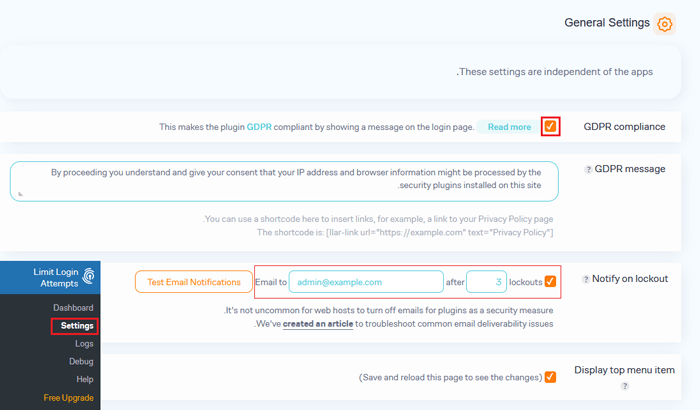Click the Free Upgrade link
Image resolution: width=700 pixels, height=410 pixels.
(x=68, y=398)
